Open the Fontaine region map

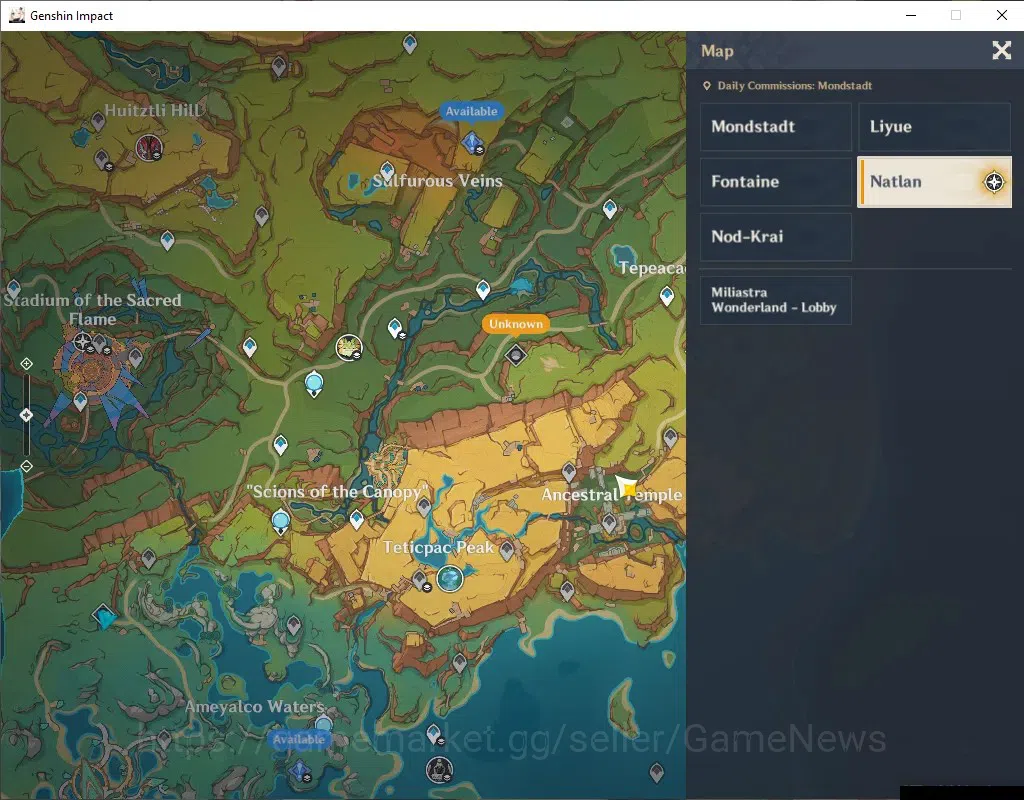tap(776, 182)
